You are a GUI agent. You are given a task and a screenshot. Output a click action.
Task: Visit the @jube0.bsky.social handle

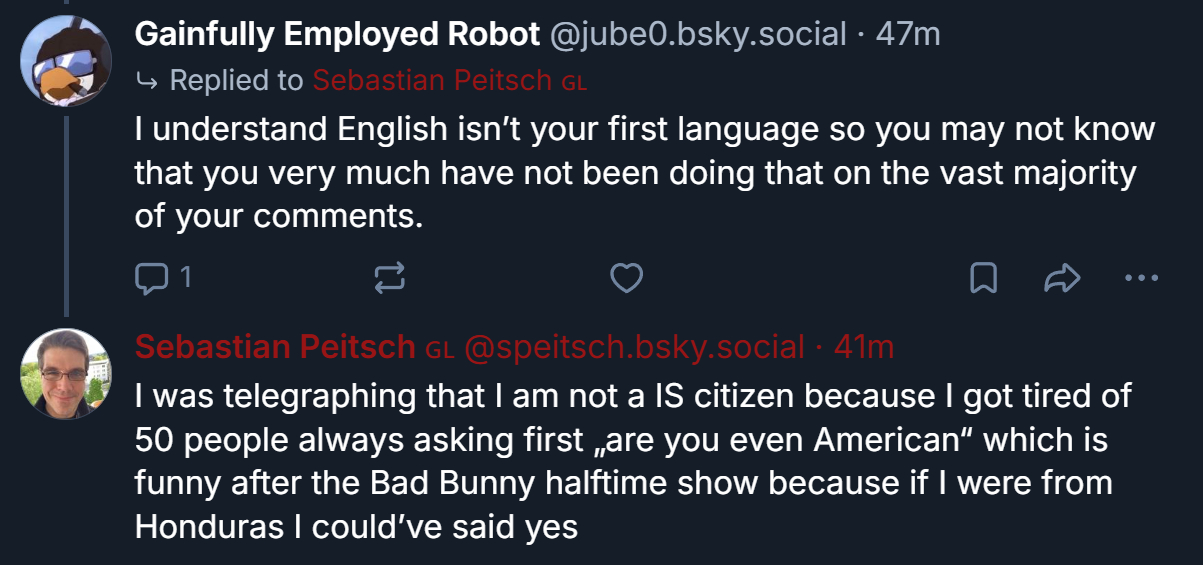pyautogui.click(x=698, y=34)
